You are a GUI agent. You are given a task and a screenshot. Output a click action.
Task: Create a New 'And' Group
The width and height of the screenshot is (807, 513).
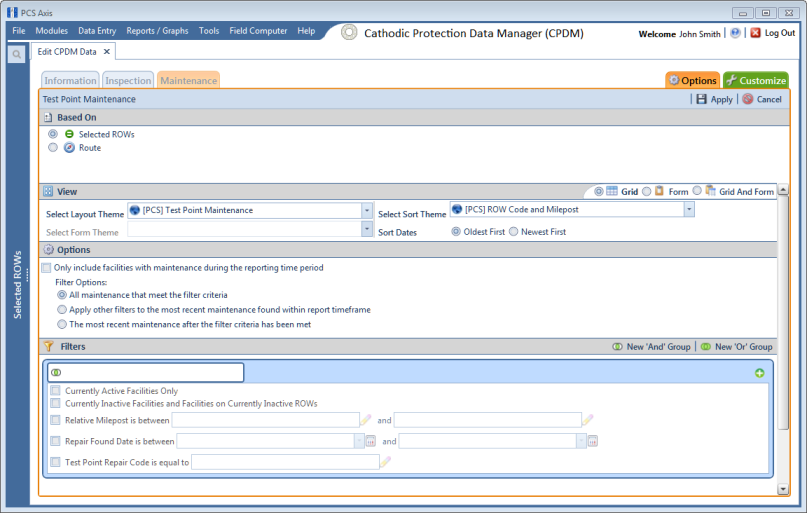pyautogui.click(x=652, y=347)
